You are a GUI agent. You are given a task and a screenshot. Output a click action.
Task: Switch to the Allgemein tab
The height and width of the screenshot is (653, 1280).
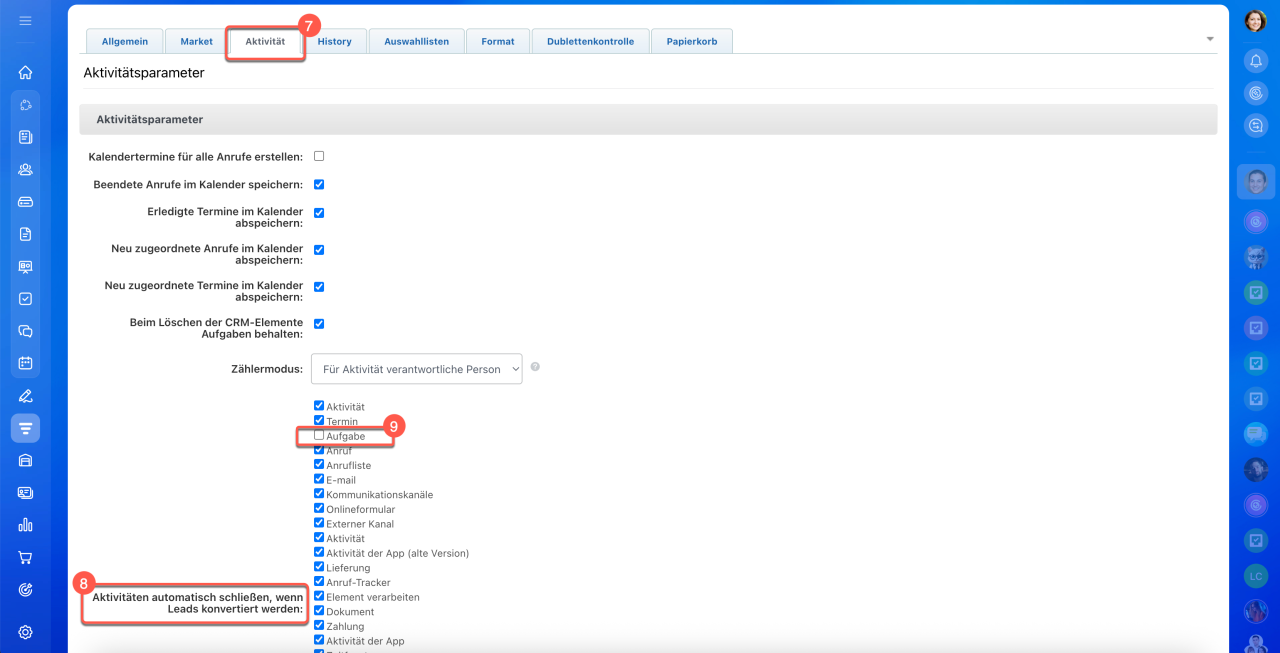pos(125,41)
